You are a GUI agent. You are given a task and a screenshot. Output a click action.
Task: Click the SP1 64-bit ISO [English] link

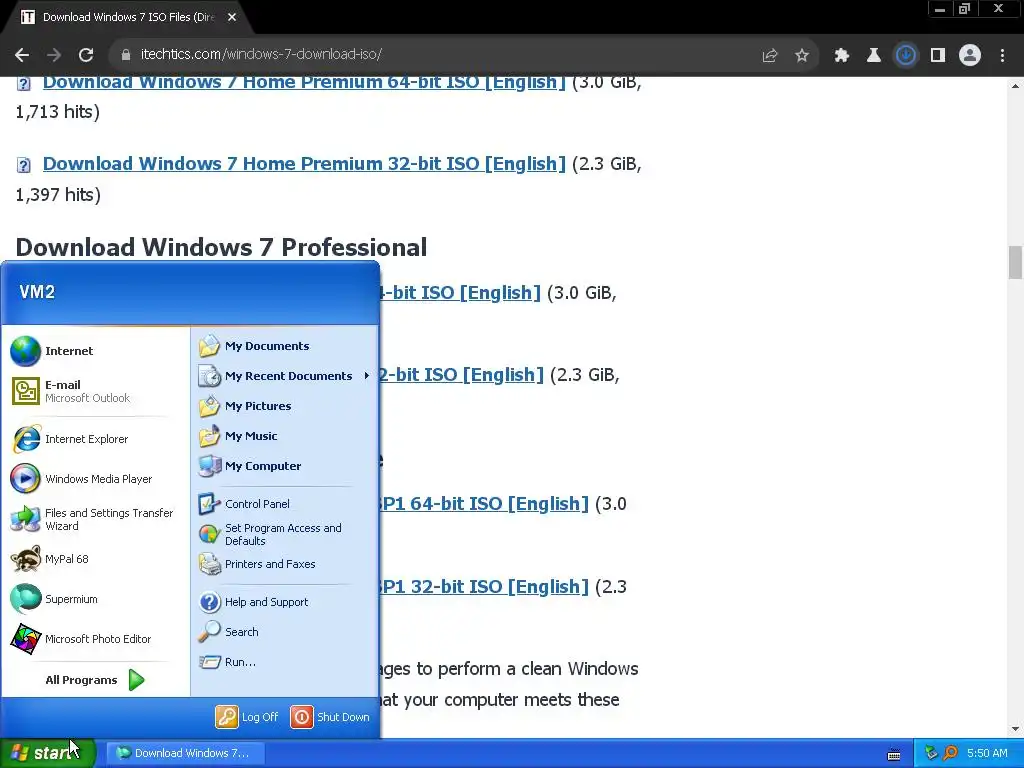coord(484,504)
